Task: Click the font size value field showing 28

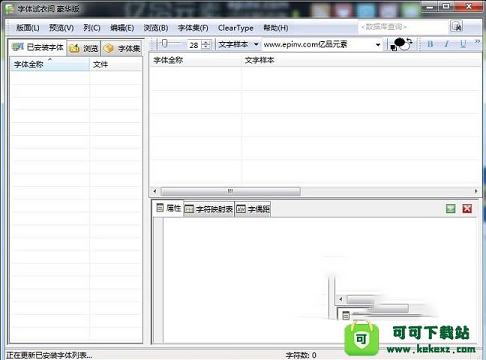Action: 194,45
